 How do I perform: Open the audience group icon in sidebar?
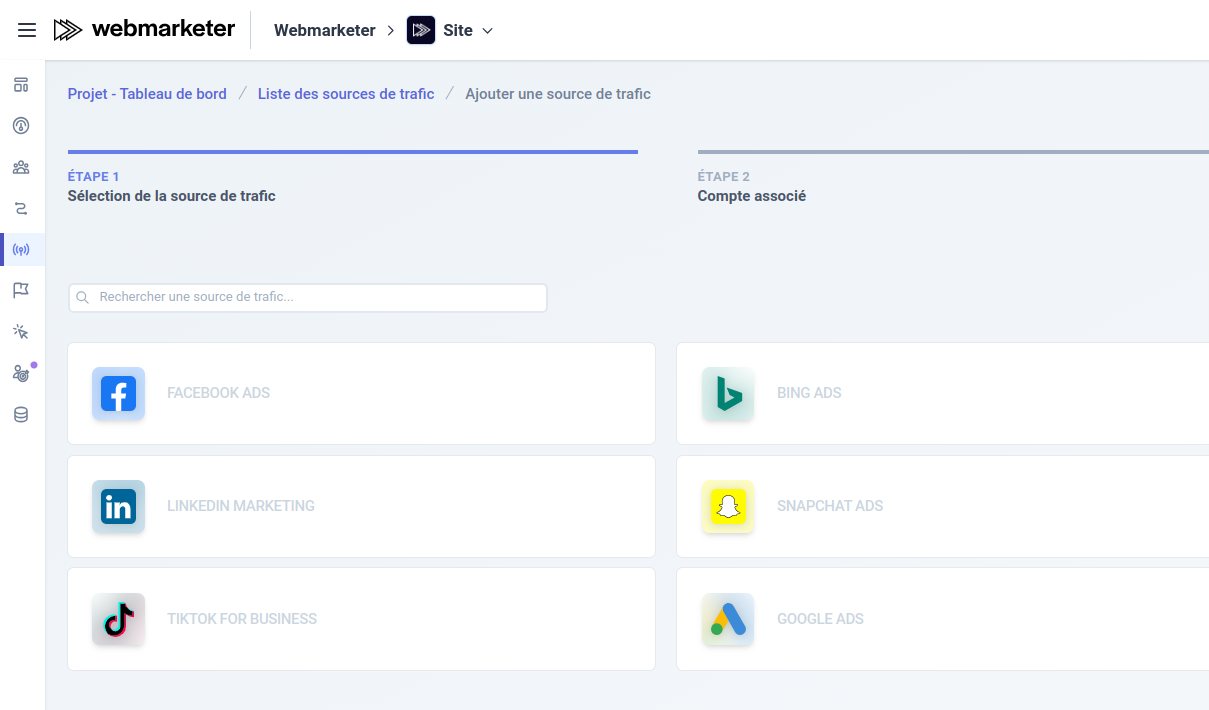click(21, 167)
